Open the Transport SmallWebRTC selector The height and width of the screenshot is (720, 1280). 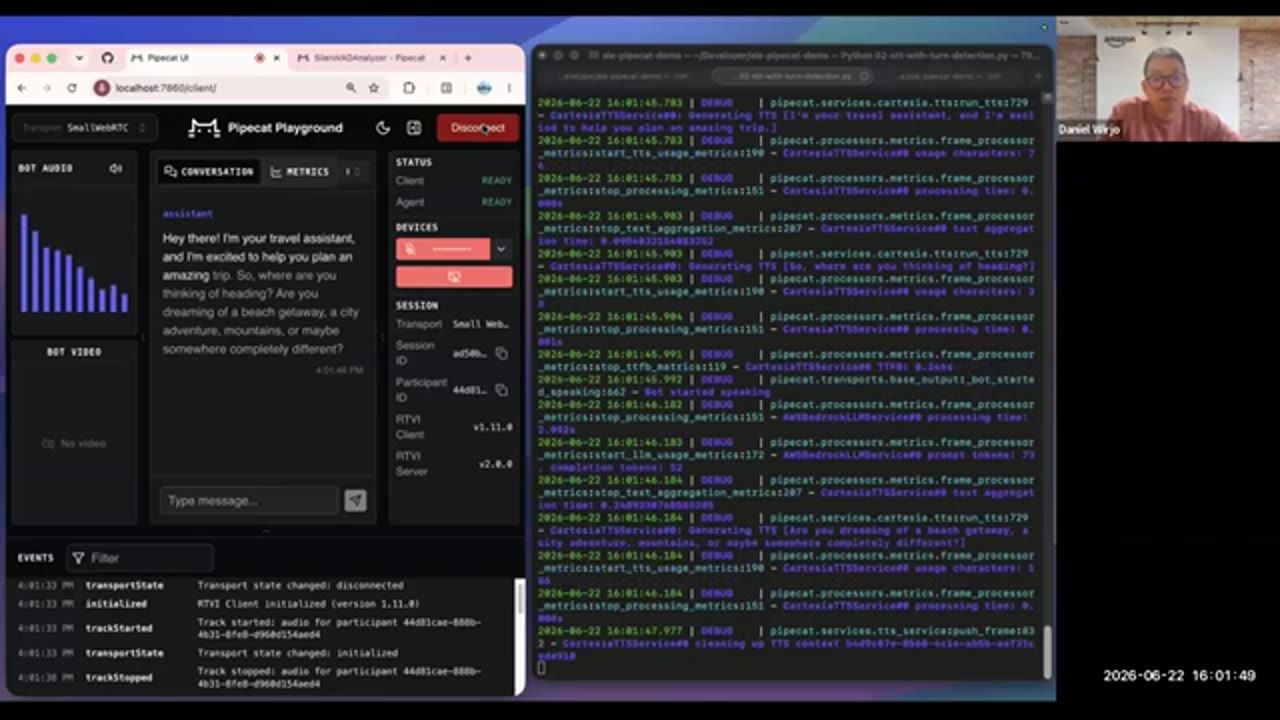85,128
